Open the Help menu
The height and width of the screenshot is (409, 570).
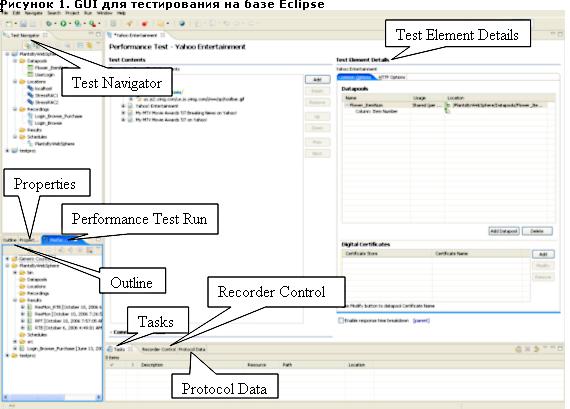(x=121, y=13)
